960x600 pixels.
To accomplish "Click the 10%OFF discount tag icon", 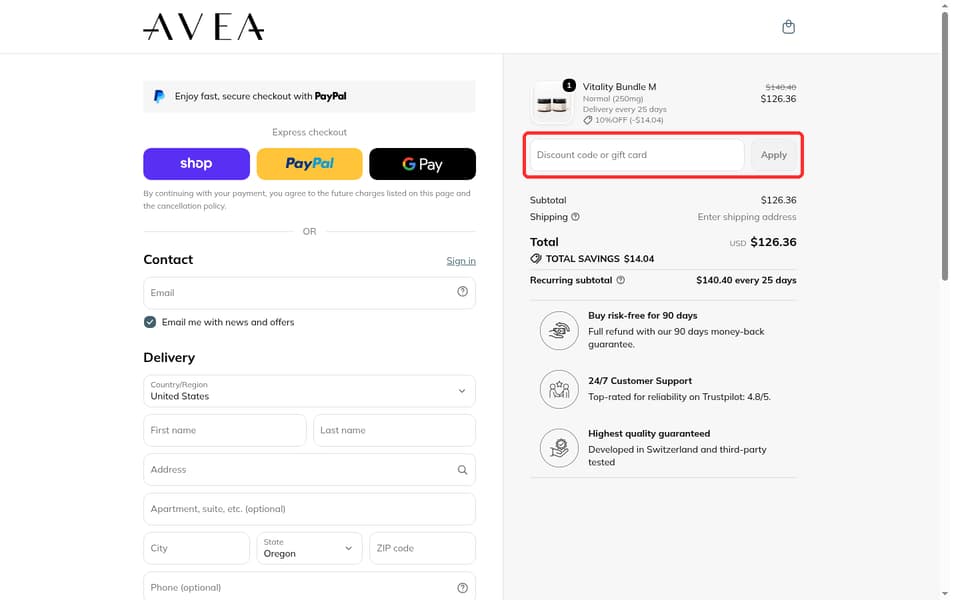I will tap(588, 120).
